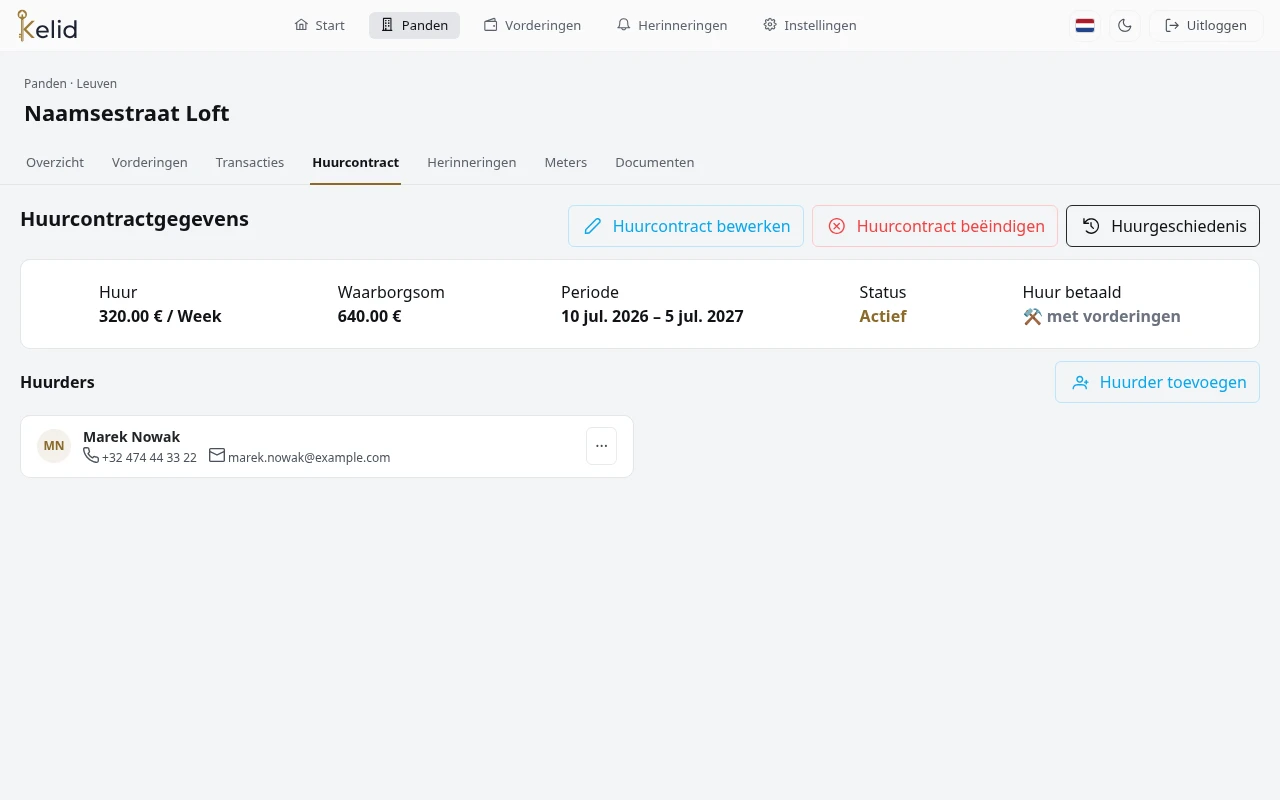Click the Naamsestraat Loft heading
This screenshot has width=1280, height=800.
coord(127,113)
